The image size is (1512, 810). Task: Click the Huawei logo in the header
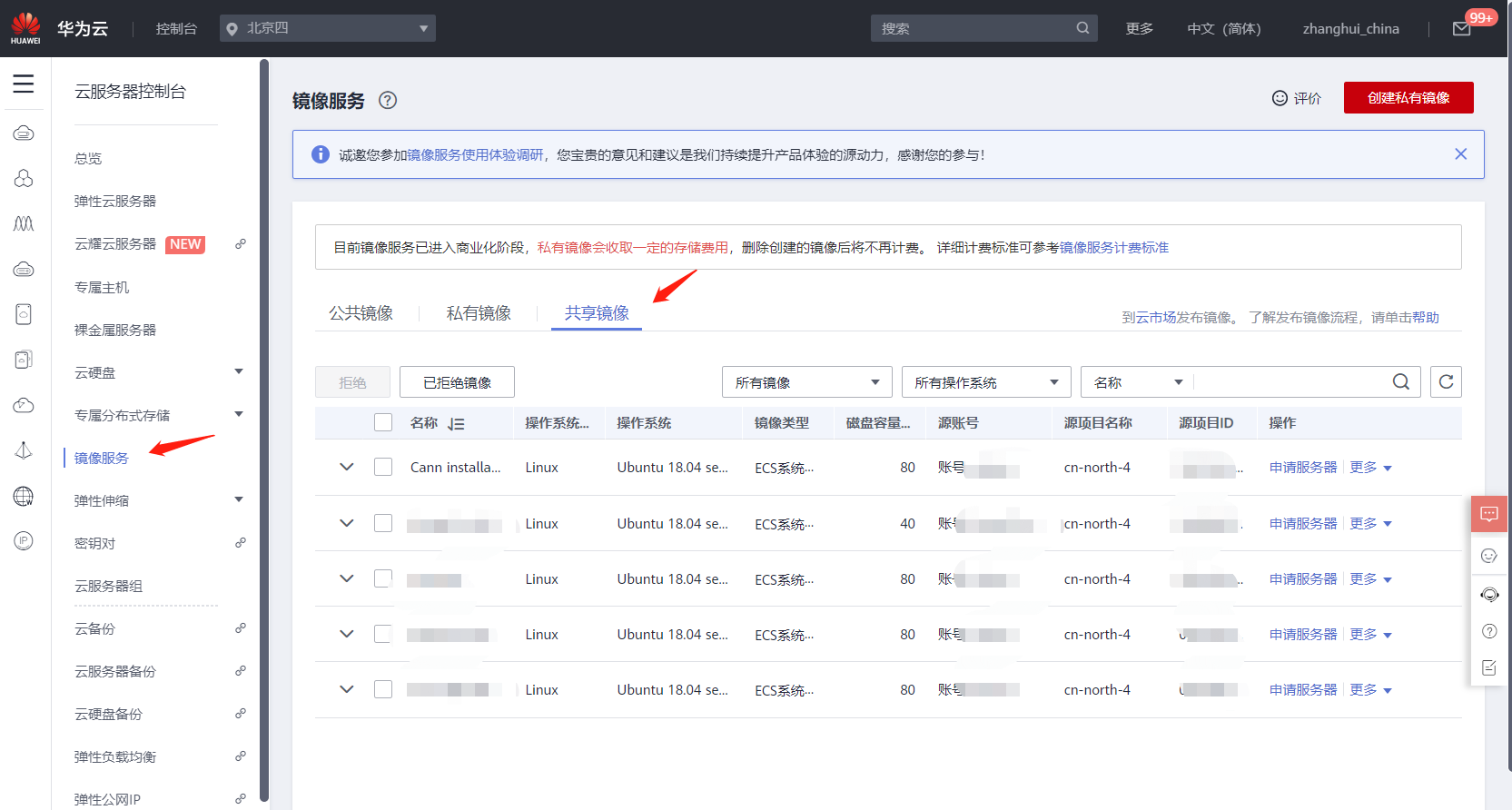[x=25, y=28]
